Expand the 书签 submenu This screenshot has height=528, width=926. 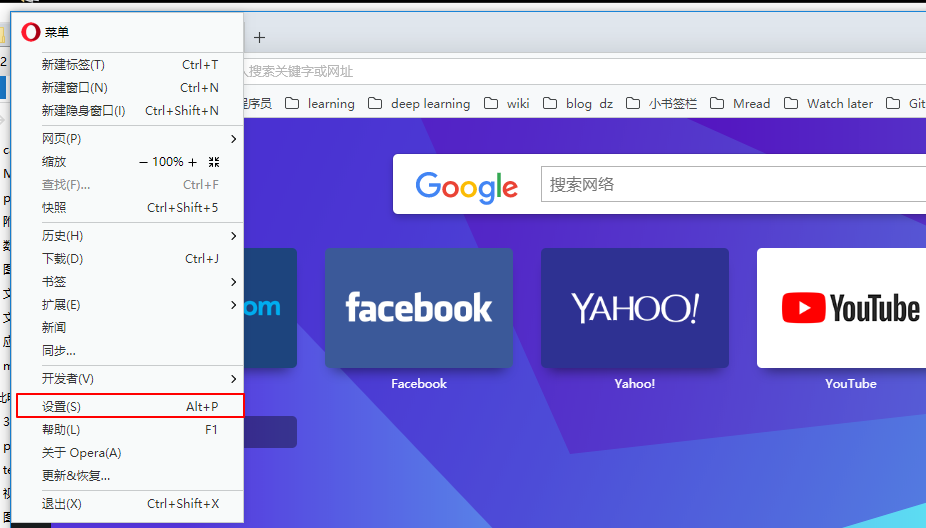[130, 282]
